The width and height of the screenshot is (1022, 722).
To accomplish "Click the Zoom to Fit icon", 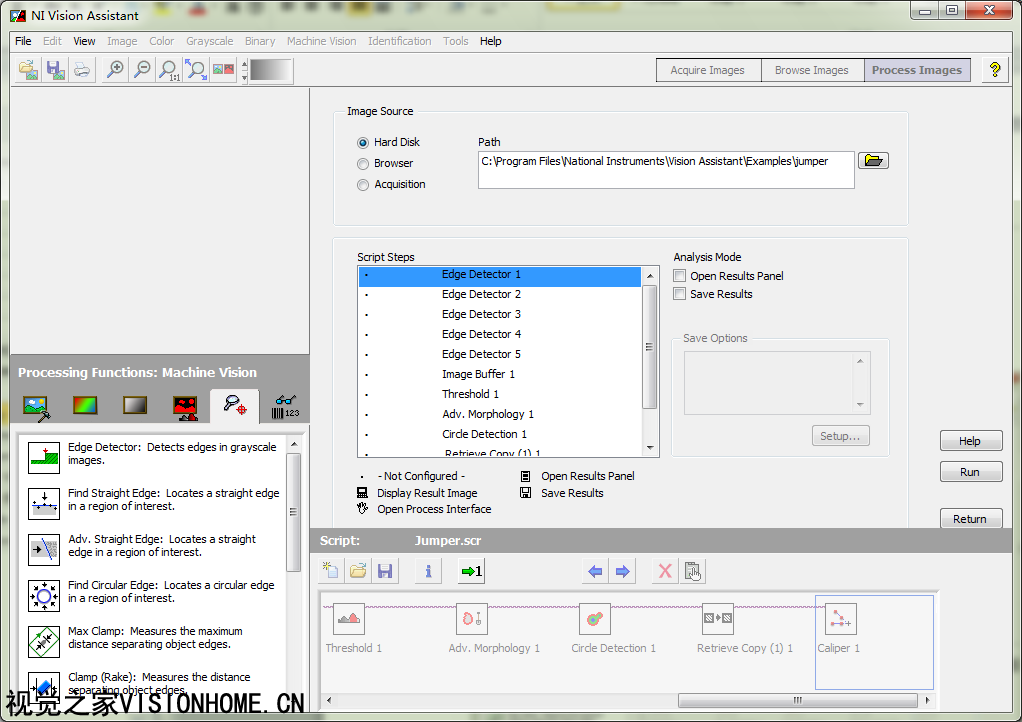I will point(196,69).
